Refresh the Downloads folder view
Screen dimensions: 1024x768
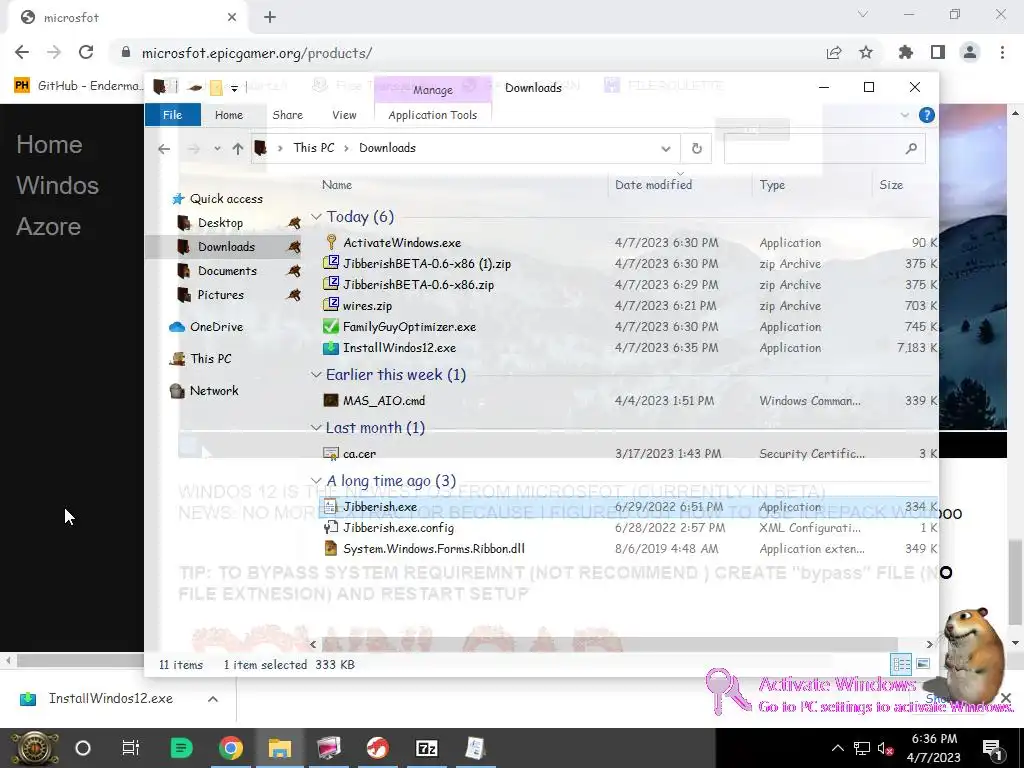click(x=697, y=148)
